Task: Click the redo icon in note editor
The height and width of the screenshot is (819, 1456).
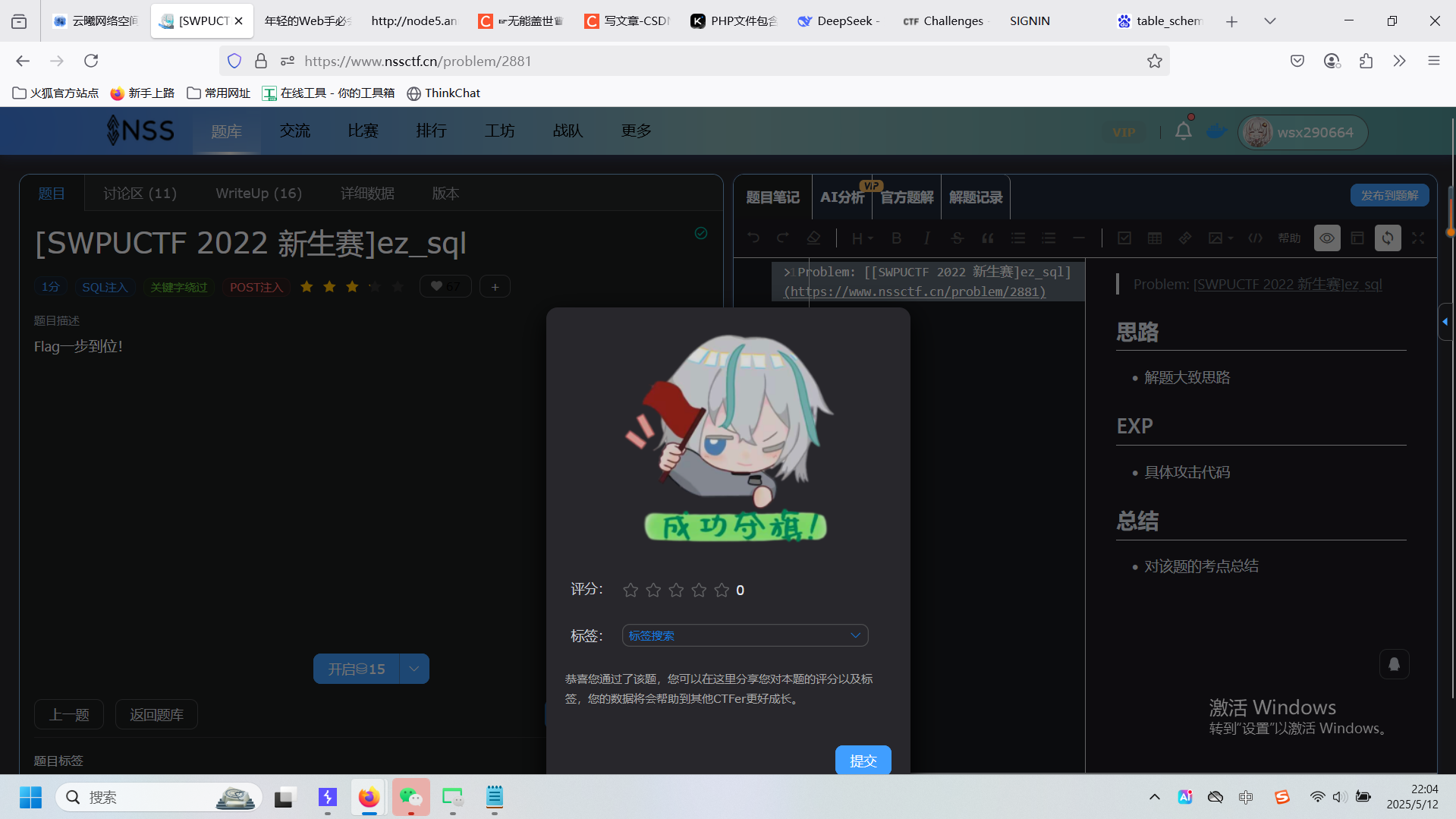Action: [783, 238]
